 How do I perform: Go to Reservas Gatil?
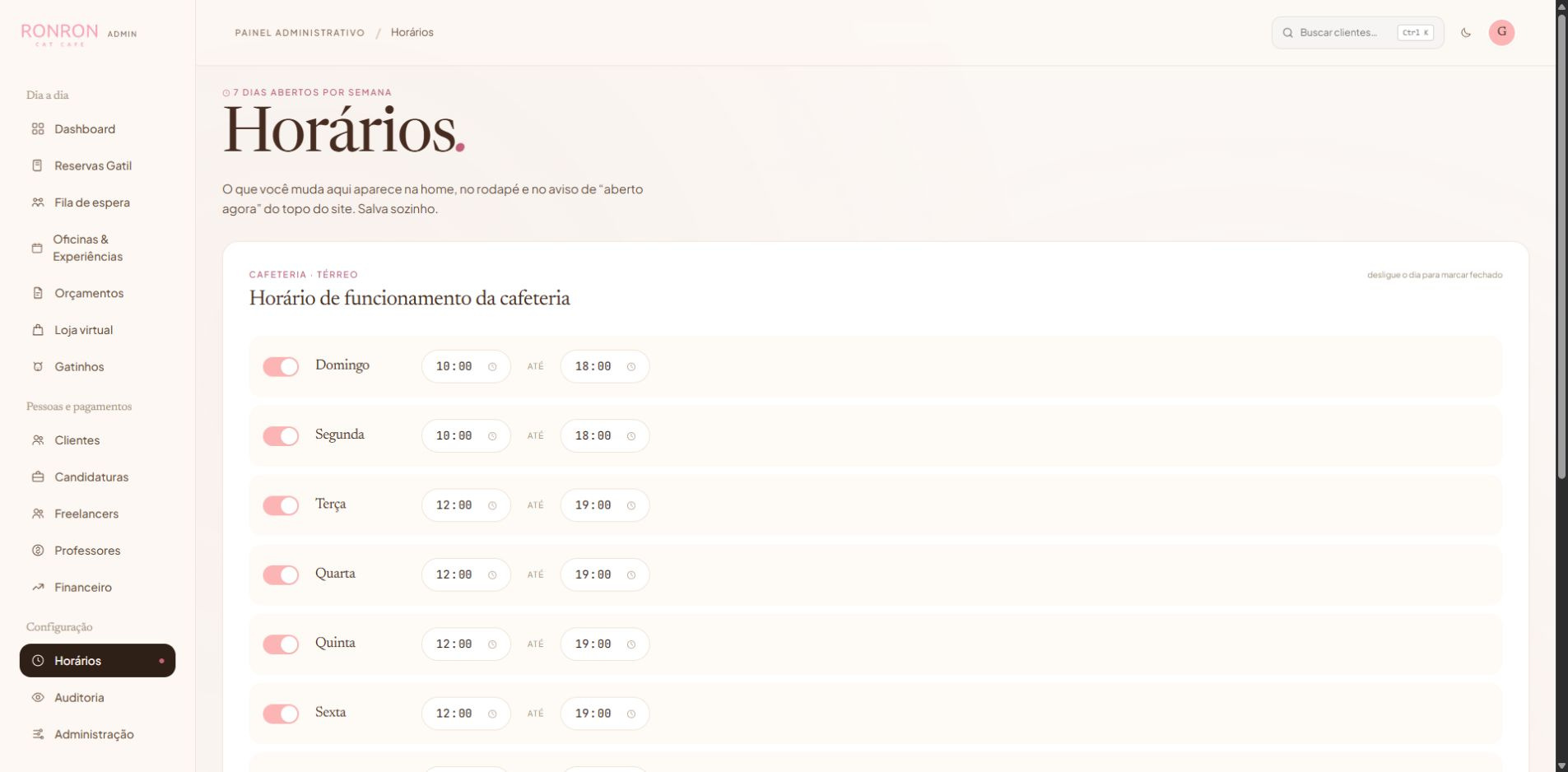click(97, 165)
